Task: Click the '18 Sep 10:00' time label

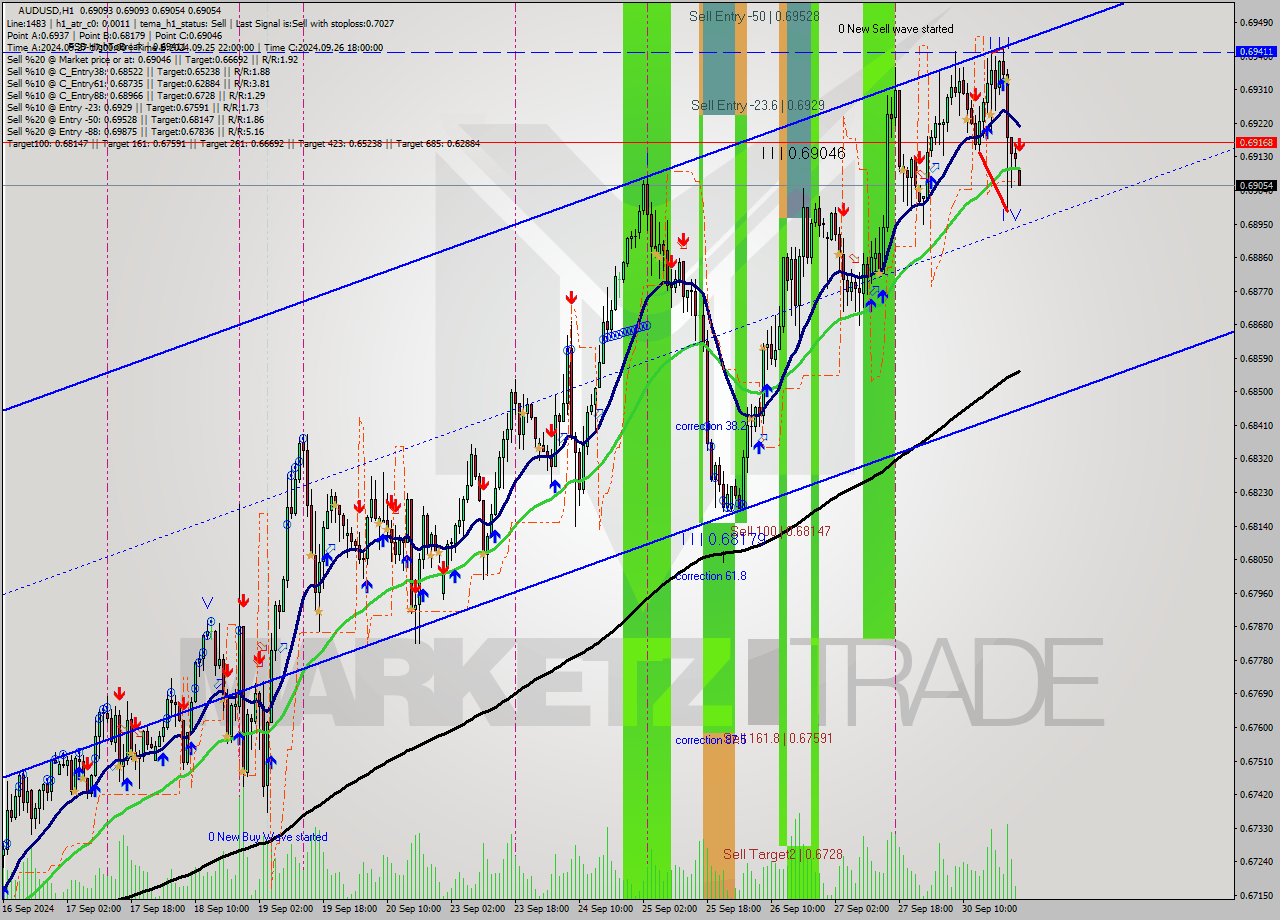Action: [x=222, y=909]
